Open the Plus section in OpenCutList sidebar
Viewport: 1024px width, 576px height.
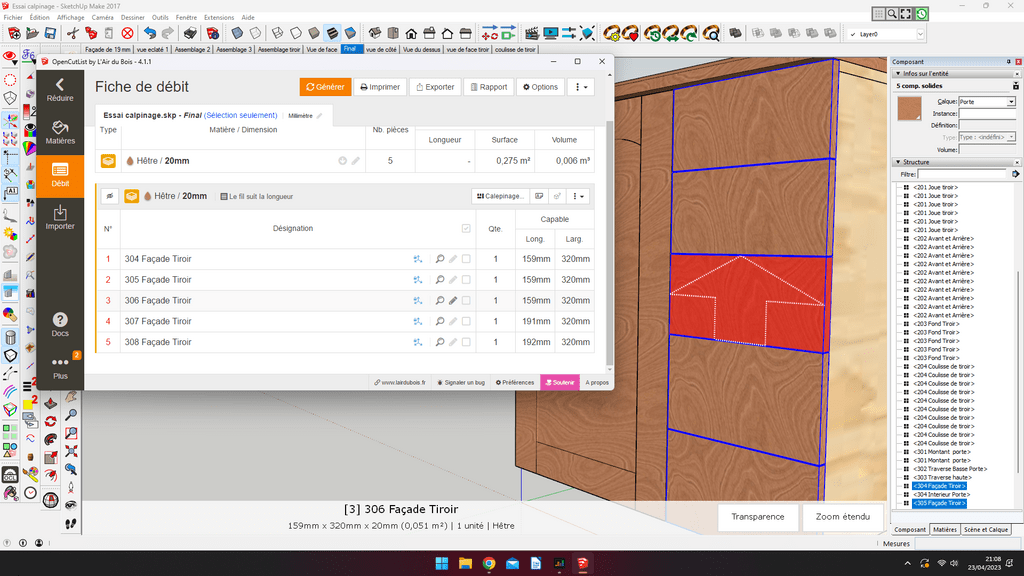click(x=60, y=368)
